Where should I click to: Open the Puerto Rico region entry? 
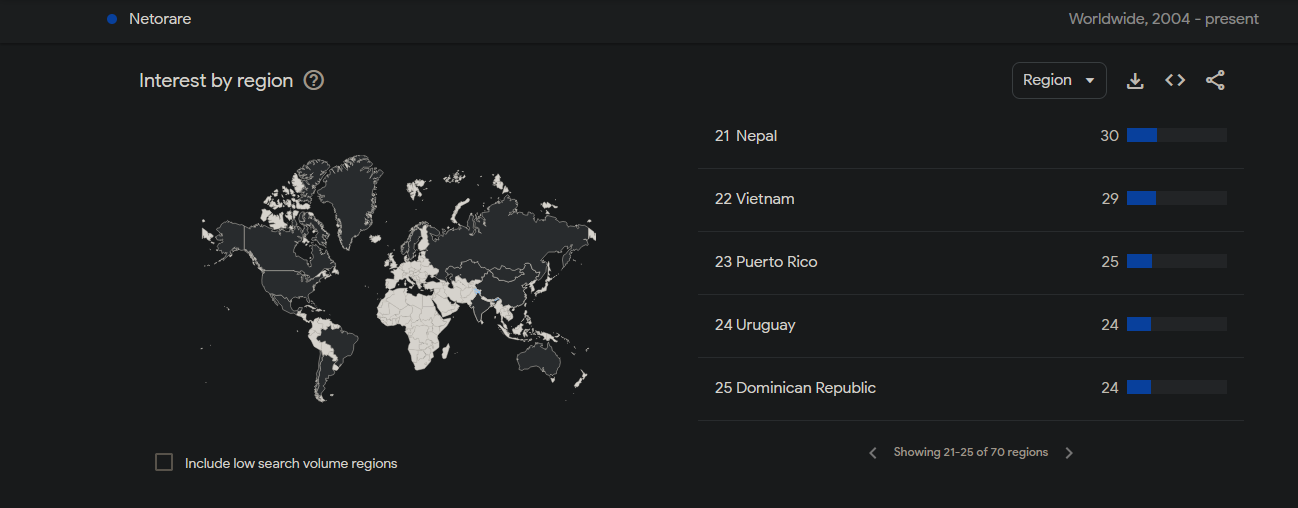click(971, 262)
